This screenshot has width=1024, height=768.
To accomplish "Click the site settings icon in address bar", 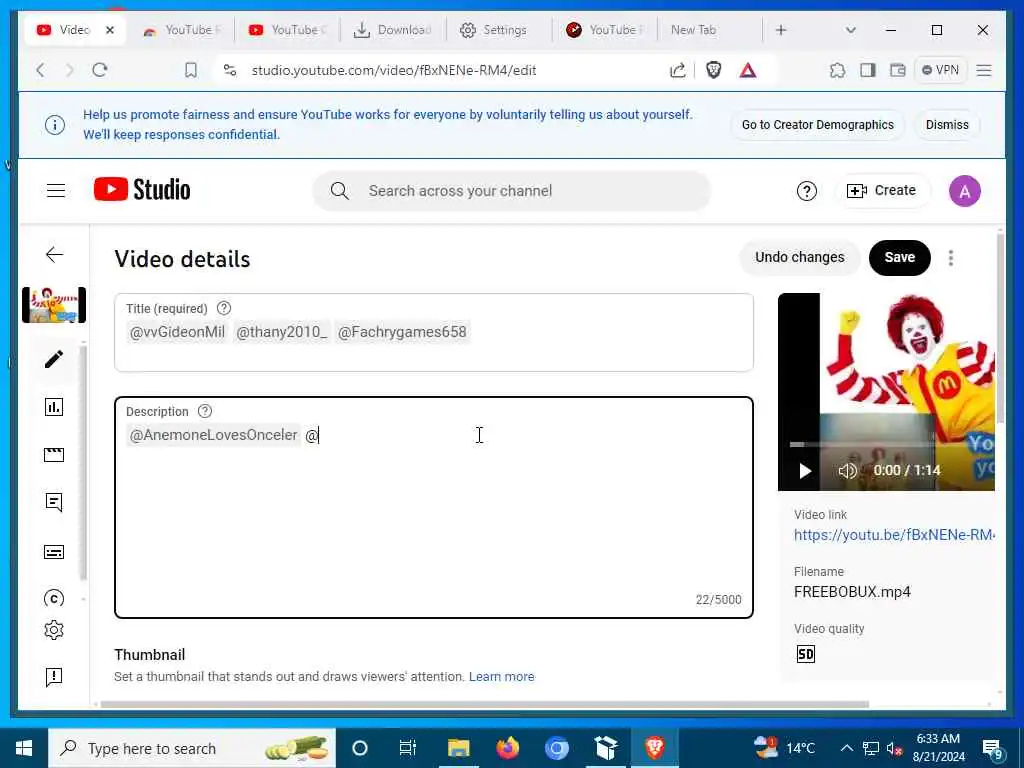I will (229, 70).
